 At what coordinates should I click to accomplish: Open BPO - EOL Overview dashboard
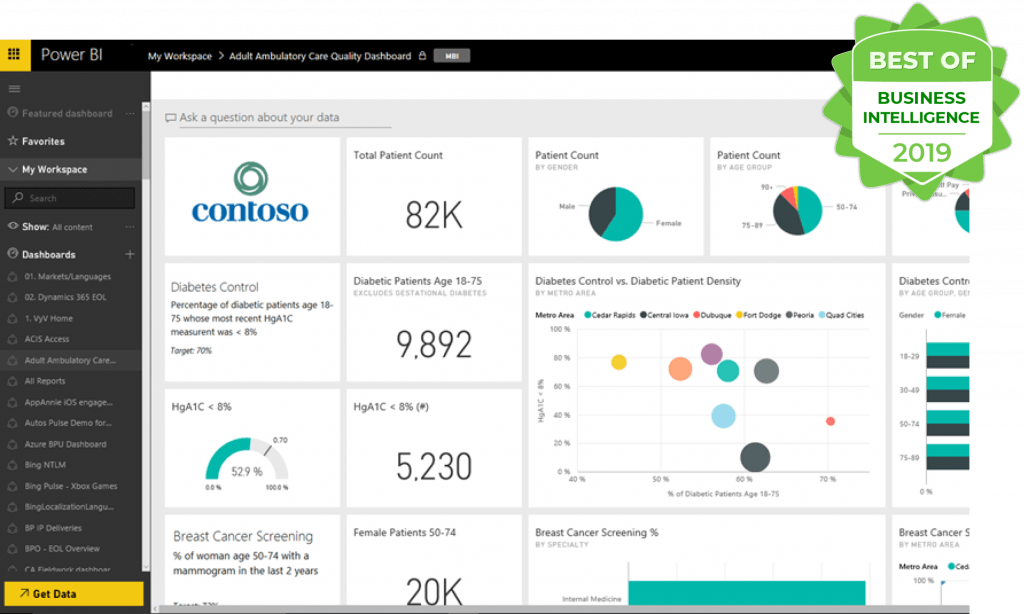tap(62, 549)
